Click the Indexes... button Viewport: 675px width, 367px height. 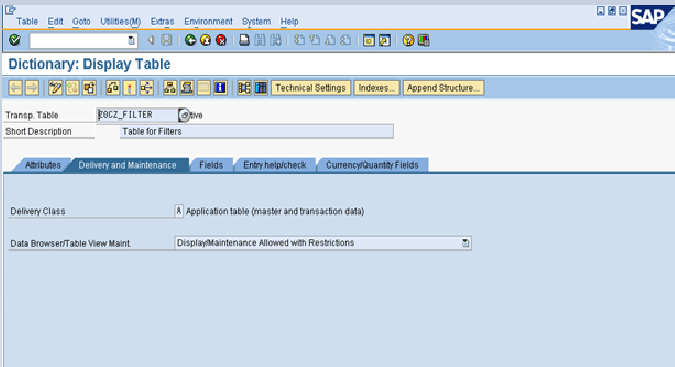pyautogui.click(x=377, y=88)
